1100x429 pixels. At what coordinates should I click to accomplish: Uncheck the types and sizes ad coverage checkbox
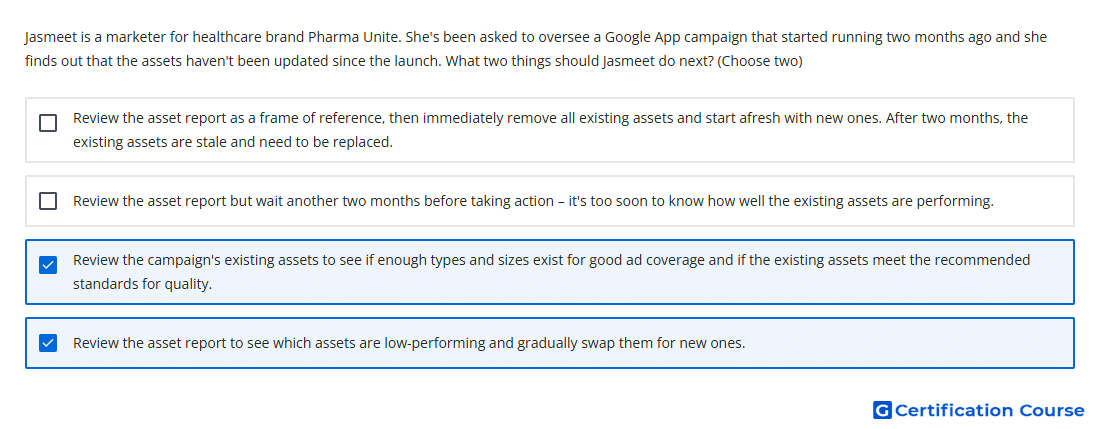(x=48, y=265)
